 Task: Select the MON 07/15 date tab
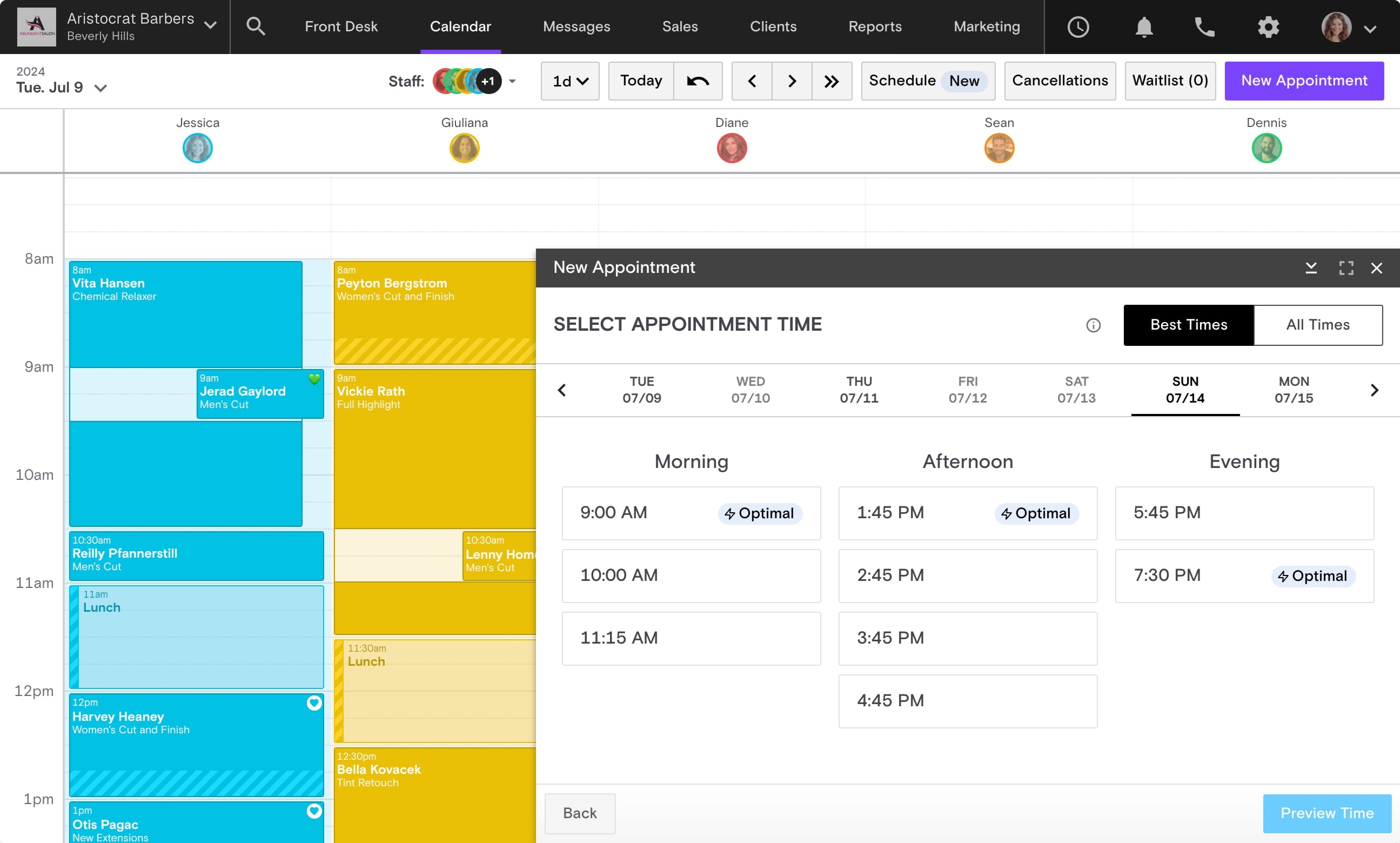(1293, 390)
